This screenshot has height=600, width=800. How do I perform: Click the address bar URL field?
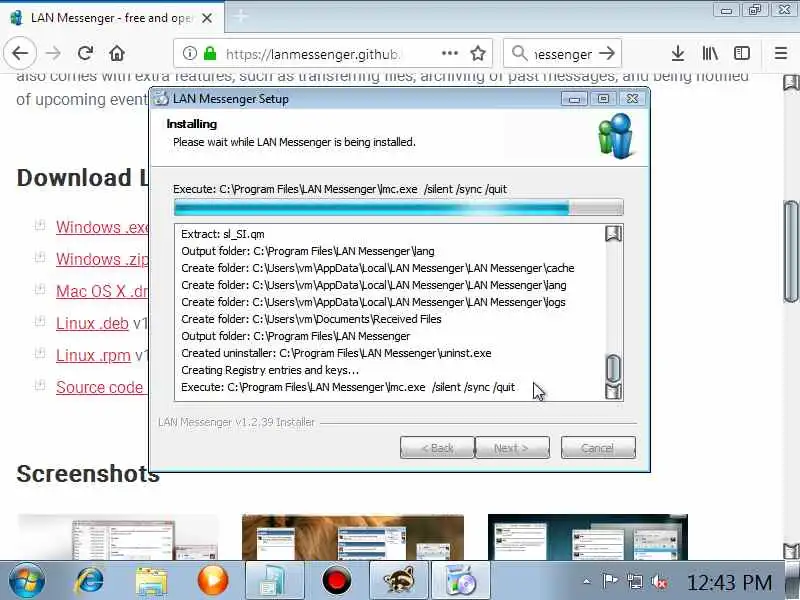point(313,54)
